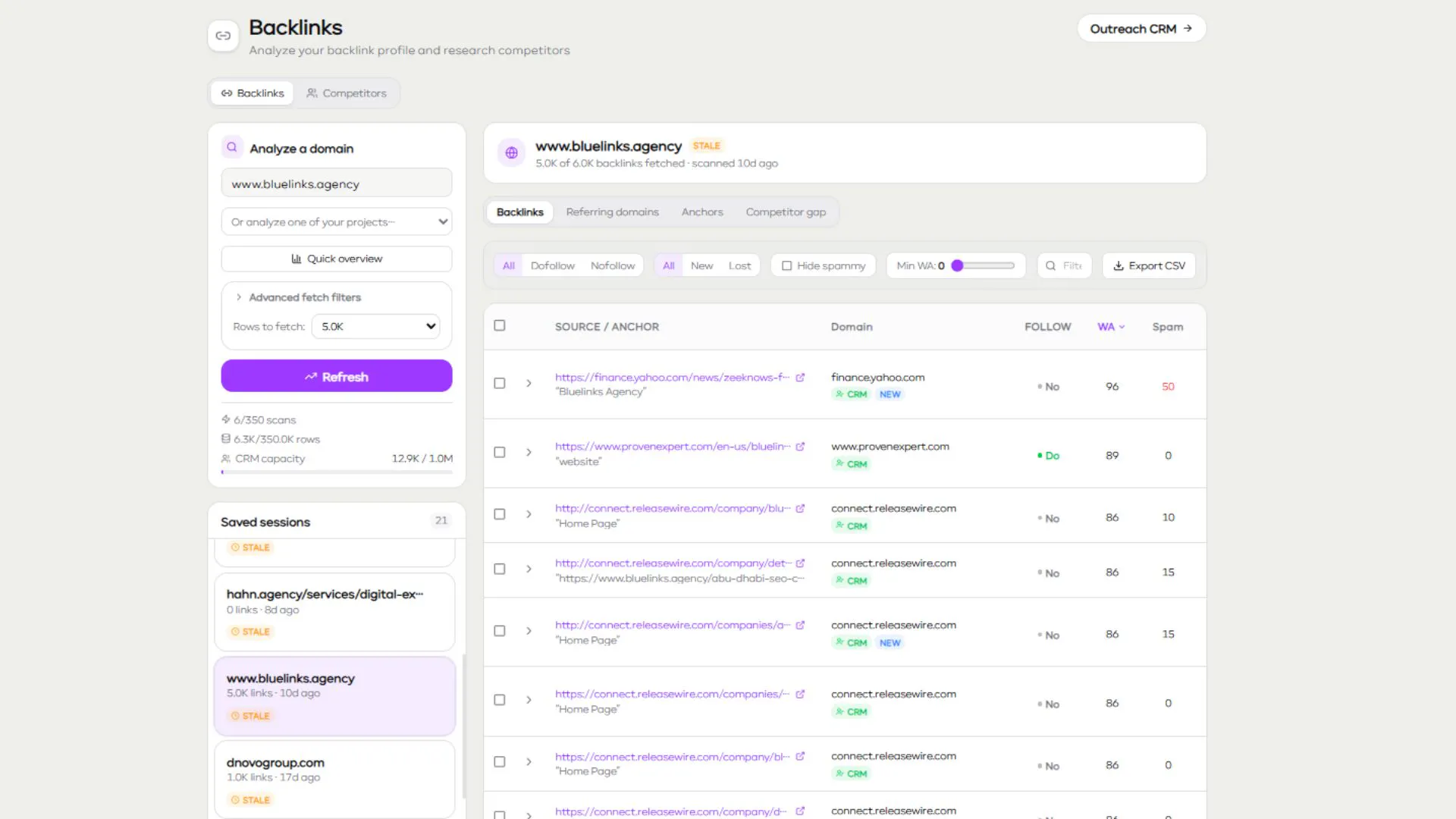Click CRM badge in finance.yahoo.com row
The height and width of the screenshot is (819, 1456).
click(x=851, y=394)
